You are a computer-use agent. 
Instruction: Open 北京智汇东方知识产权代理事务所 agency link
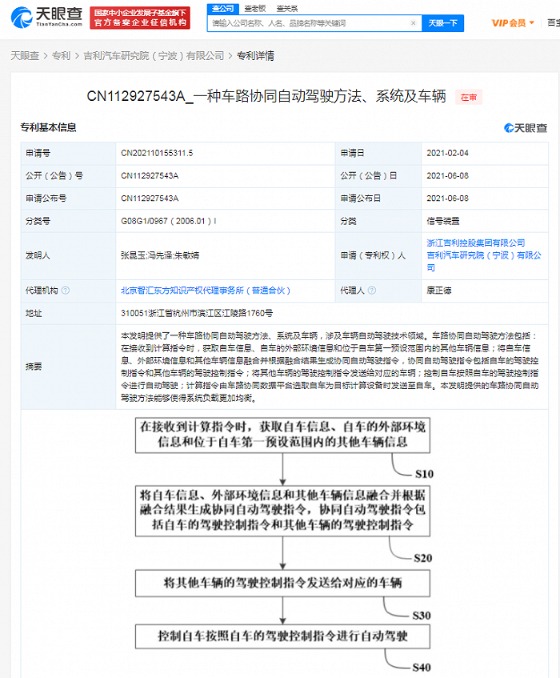pyautogui.click(x=206, y=291)
